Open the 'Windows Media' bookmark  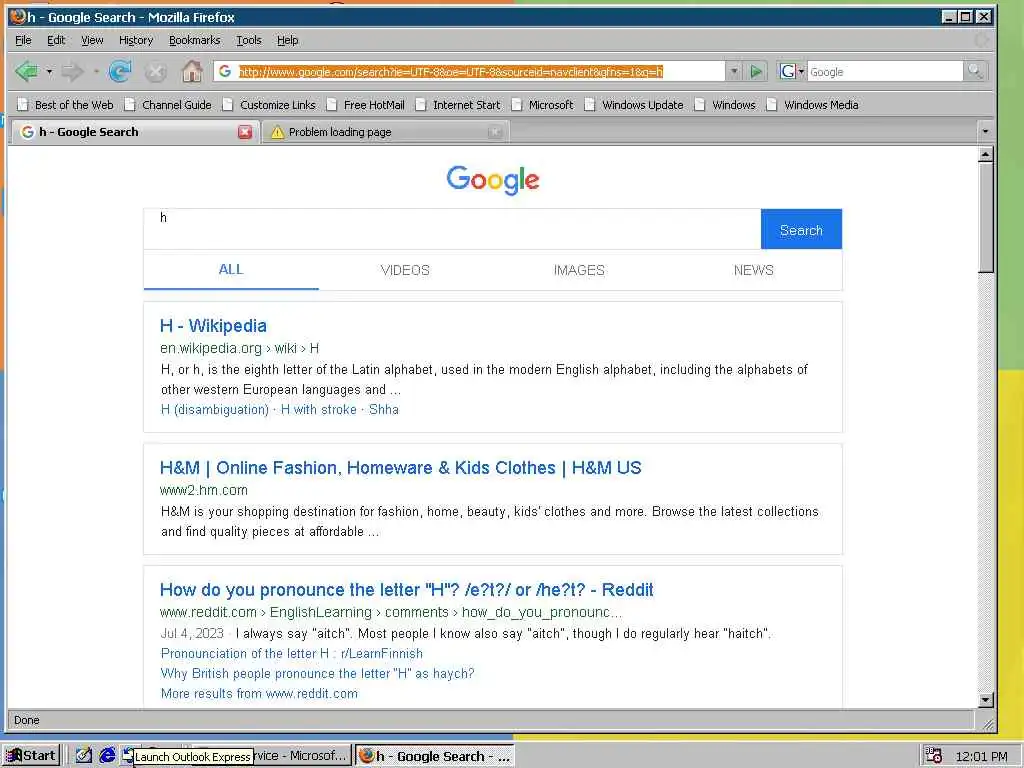[x=812, y=104]
